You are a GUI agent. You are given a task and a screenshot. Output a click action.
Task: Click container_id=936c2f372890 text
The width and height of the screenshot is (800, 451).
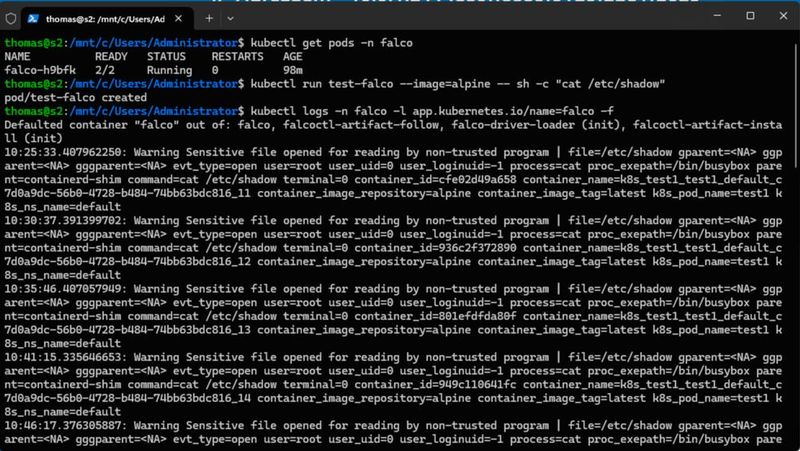pos(435,248)
